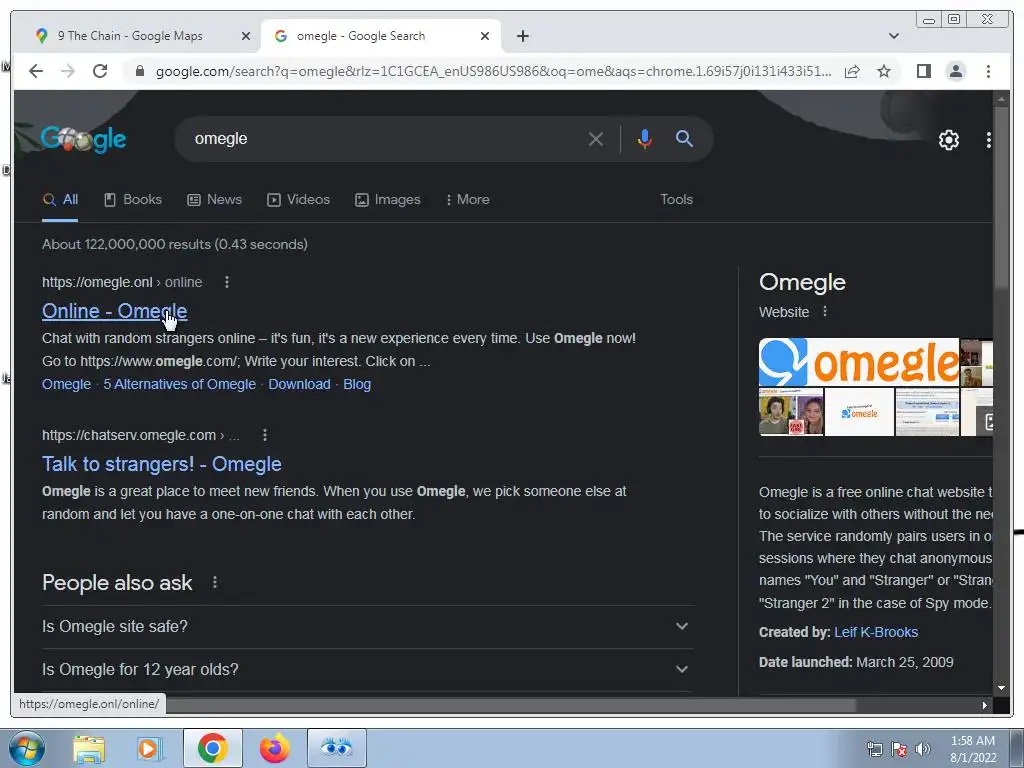
Task: Click the volume speaker tray icon
Action: (x=922, y=749)
